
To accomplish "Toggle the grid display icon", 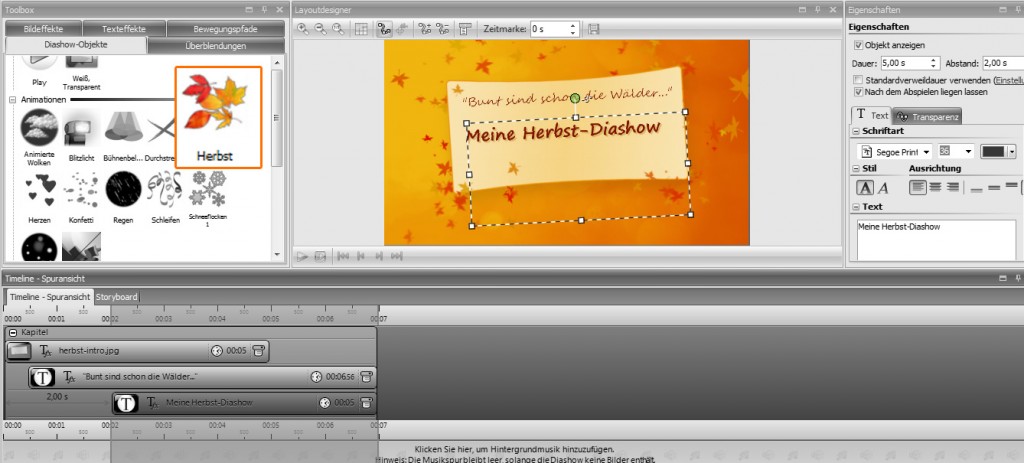I will pyautogui.click(x=360, y=29).
